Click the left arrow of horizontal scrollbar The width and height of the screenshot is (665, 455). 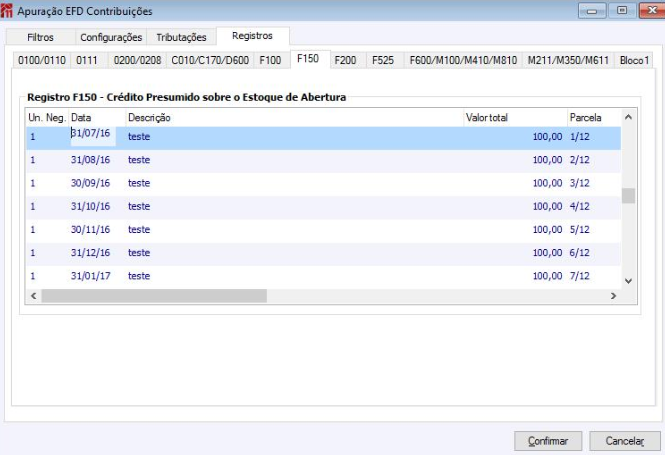[34, 296]
